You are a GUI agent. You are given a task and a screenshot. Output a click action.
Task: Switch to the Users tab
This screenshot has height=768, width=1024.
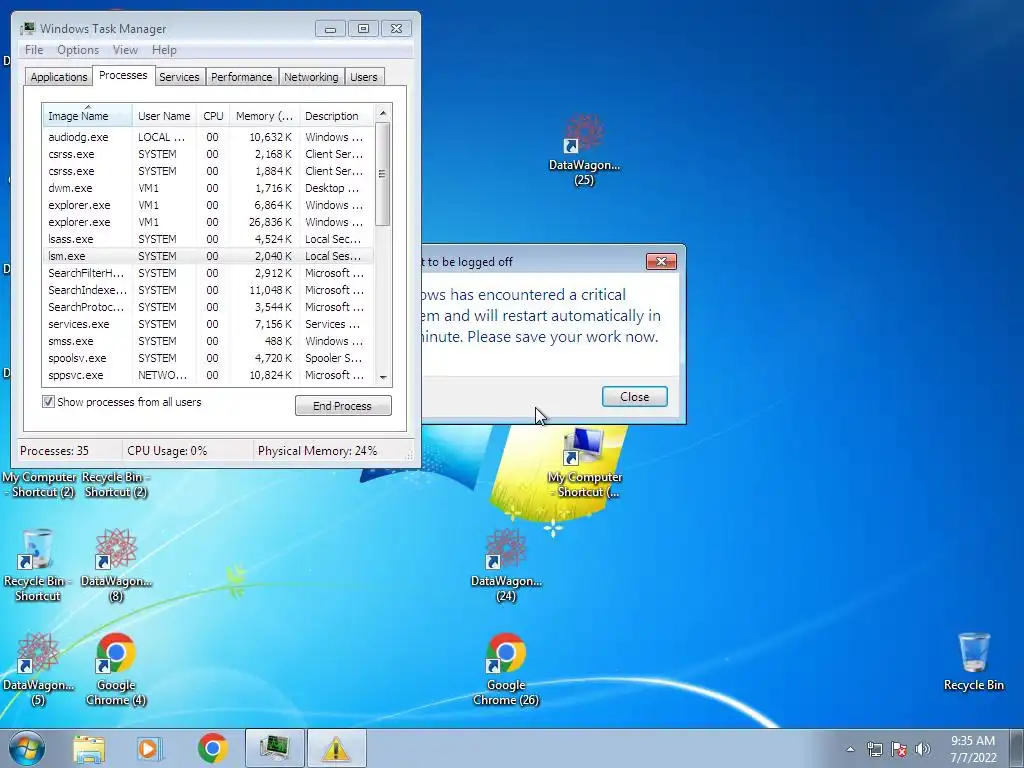pos(364,77)
